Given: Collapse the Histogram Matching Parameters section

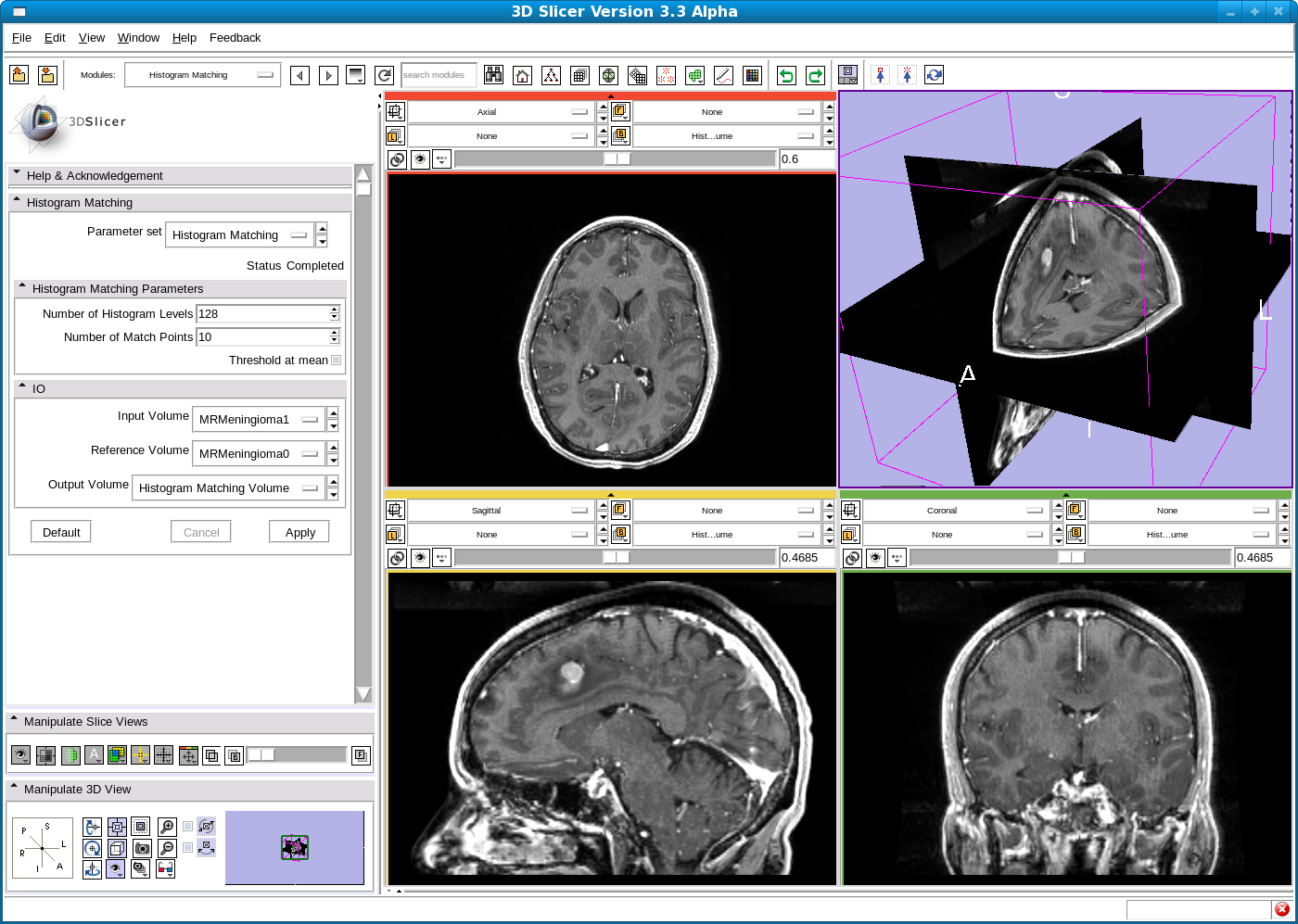Looking at the screenshot, I should (22, 288).
